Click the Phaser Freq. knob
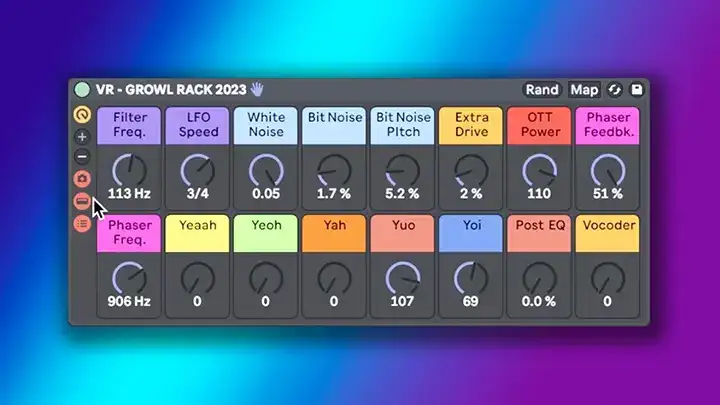This screenshot has height=405, width=720. [x=129, y=278]
